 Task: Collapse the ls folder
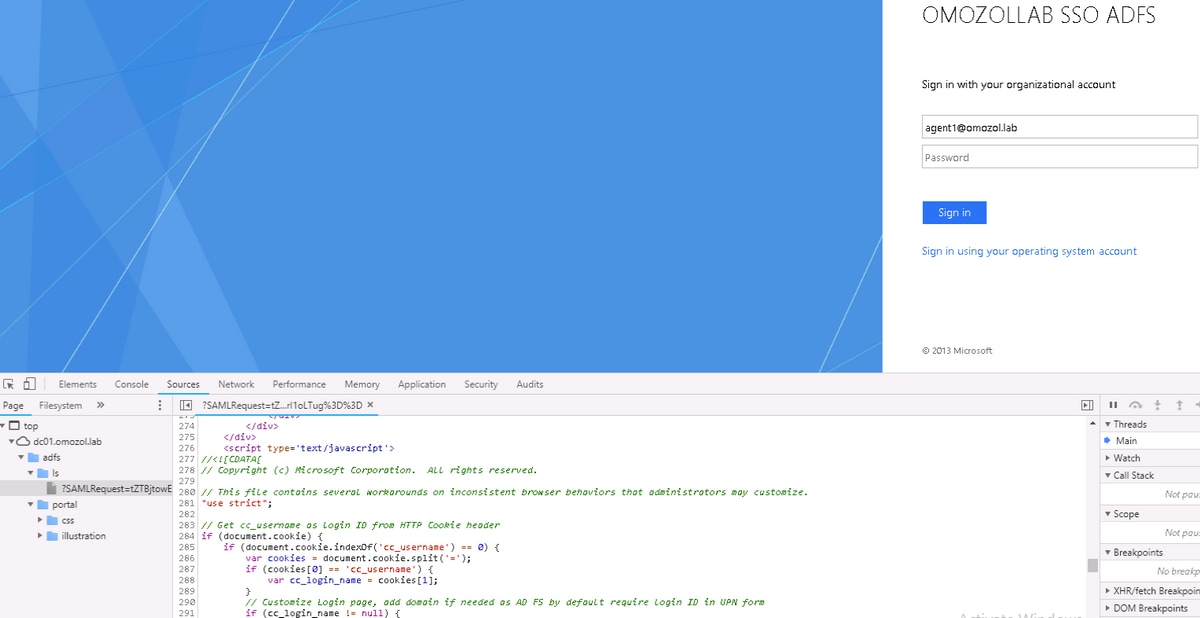30,473
